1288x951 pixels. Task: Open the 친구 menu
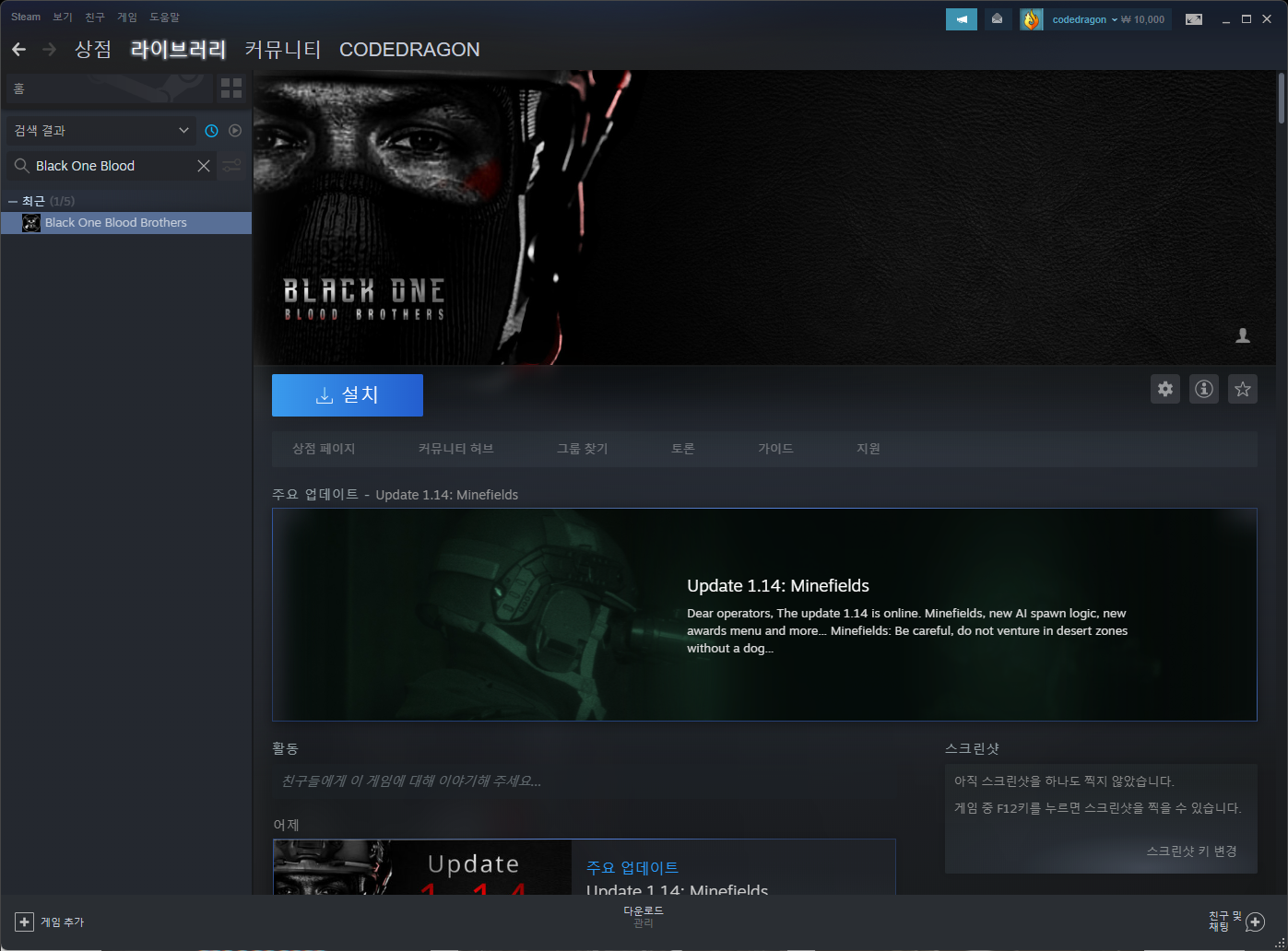pyautogui.click(x=95, y=17)
